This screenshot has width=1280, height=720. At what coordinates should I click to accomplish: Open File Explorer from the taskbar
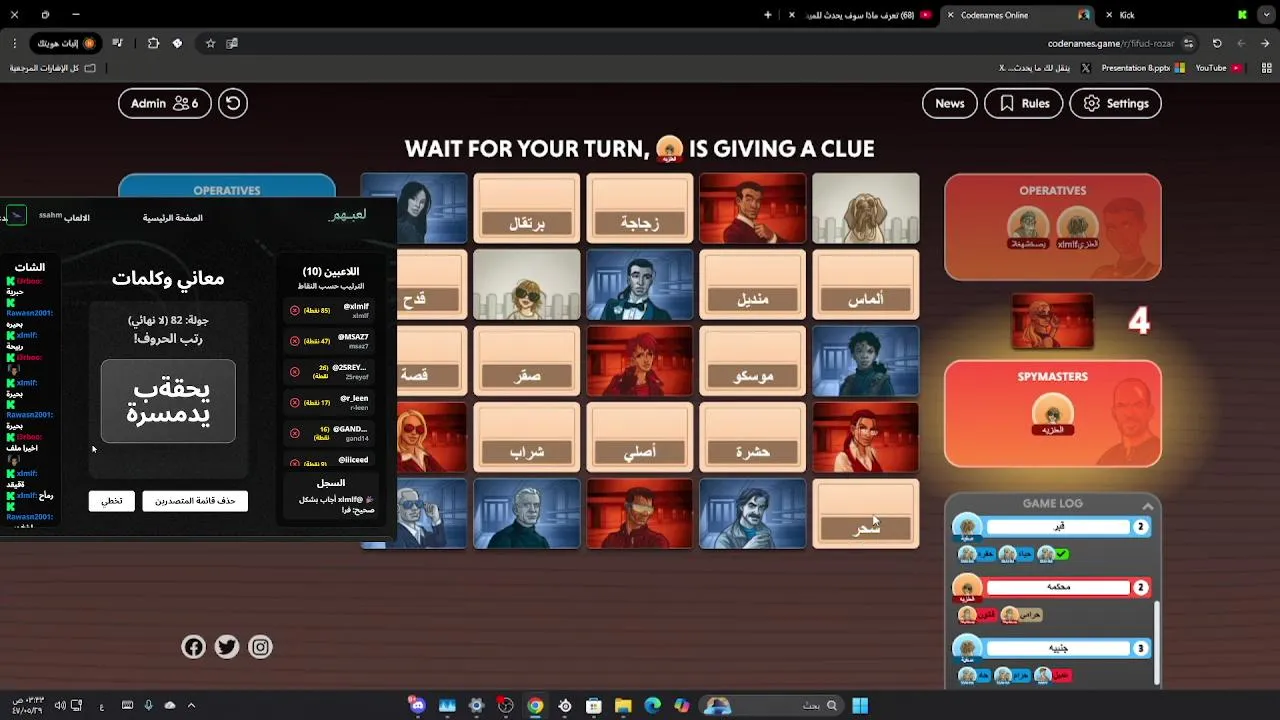coord(623,705)
